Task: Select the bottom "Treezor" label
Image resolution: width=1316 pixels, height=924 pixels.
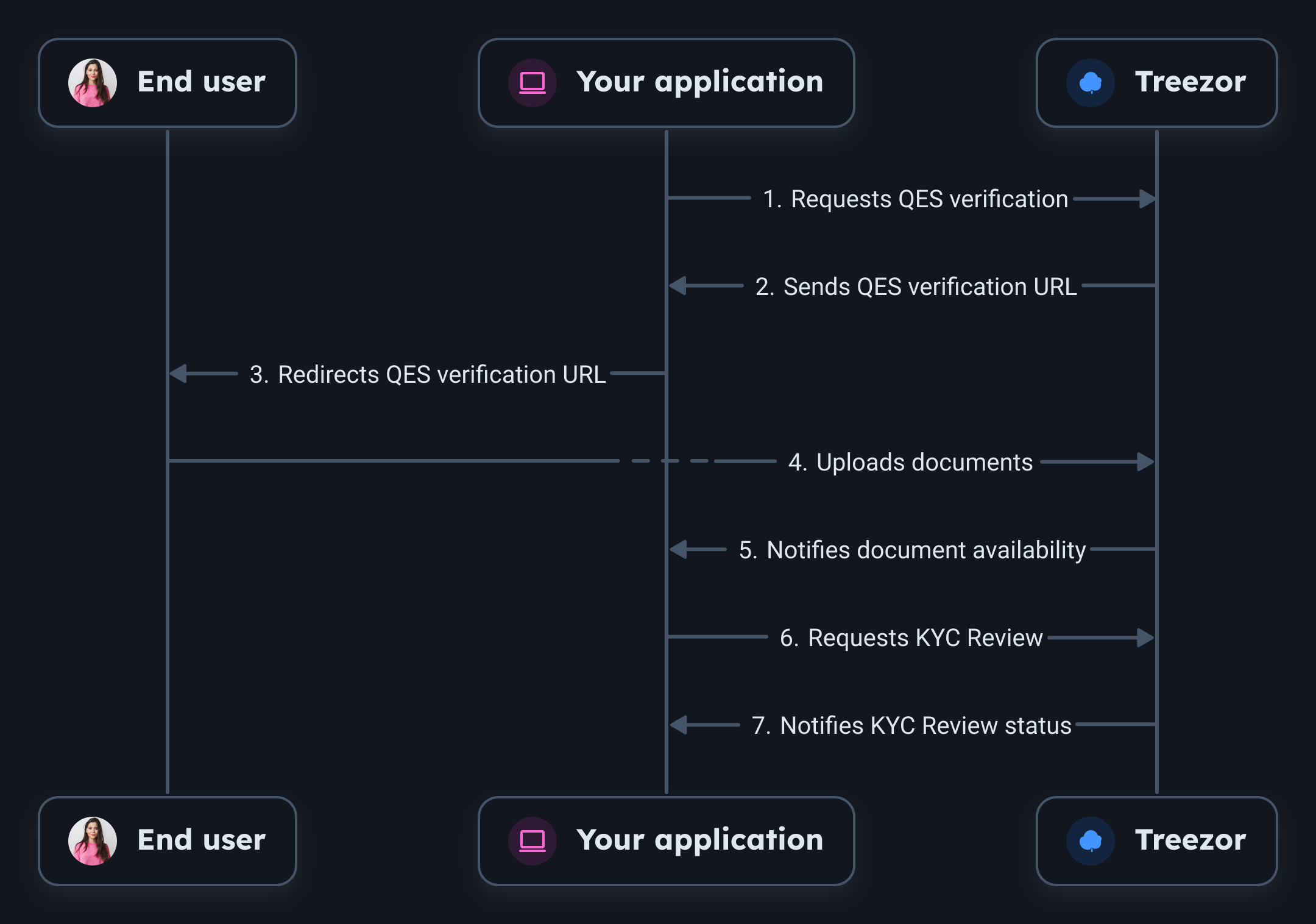Action: coord(1190,840)
